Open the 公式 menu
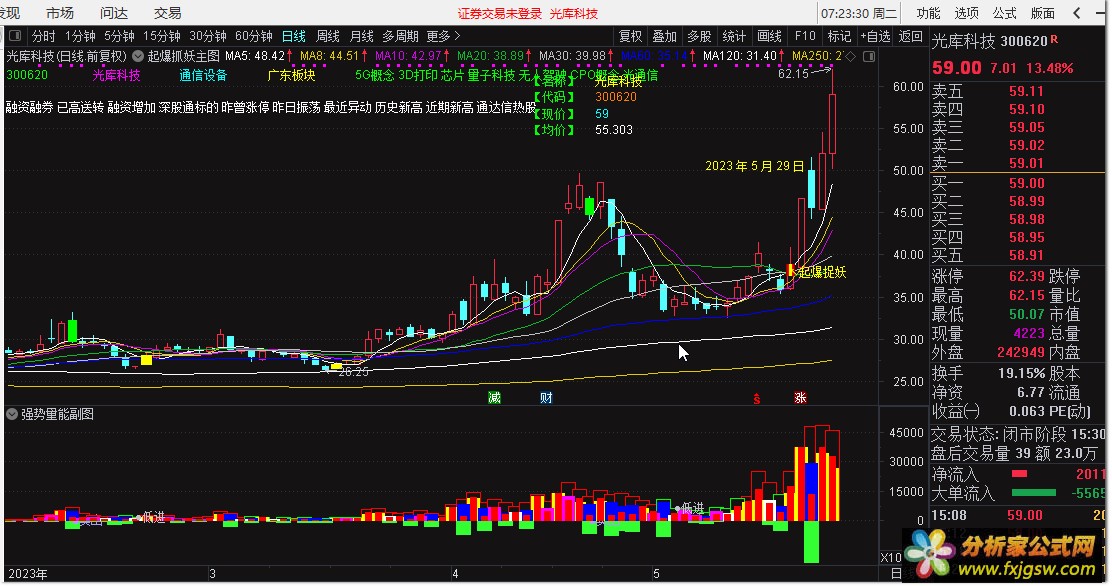Viewport: 1112px width, 586px height. click(1004, 13)
